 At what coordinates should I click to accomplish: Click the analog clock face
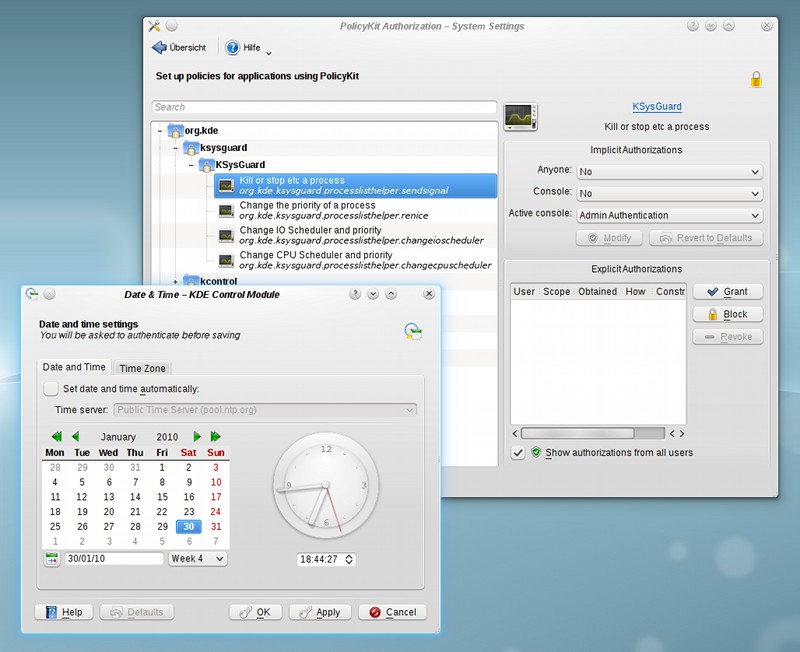(326, 486)
